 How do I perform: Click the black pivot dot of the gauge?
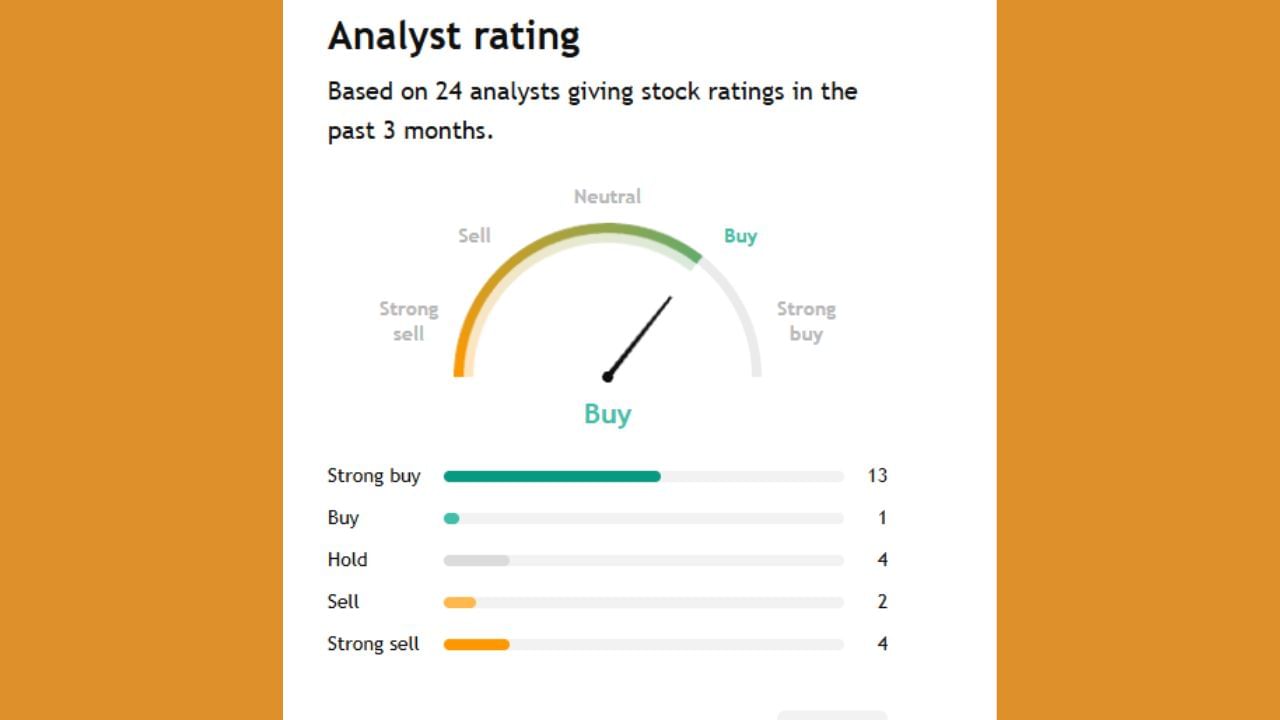pyautogui.click(x=607, y=377)
